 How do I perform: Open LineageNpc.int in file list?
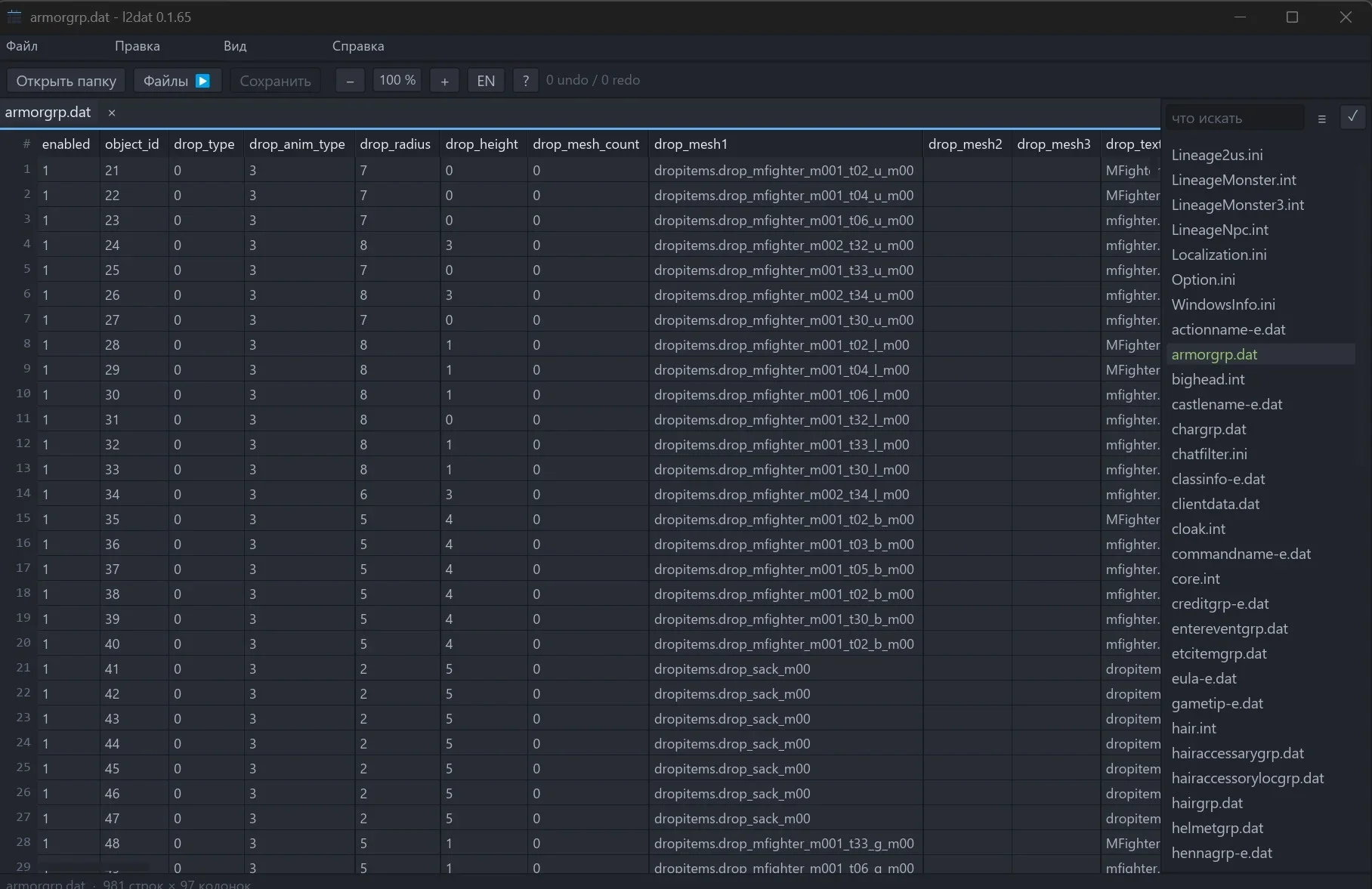[x=1220, y=230]
